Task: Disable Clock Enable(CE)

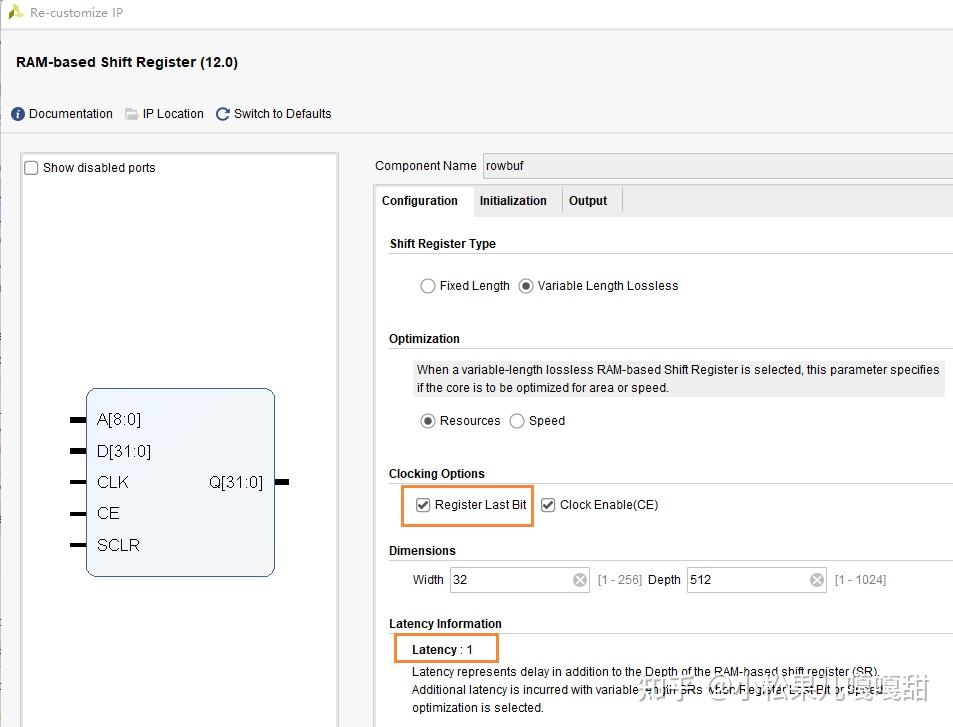Action: pyautogui.click(x=548, y=504)
